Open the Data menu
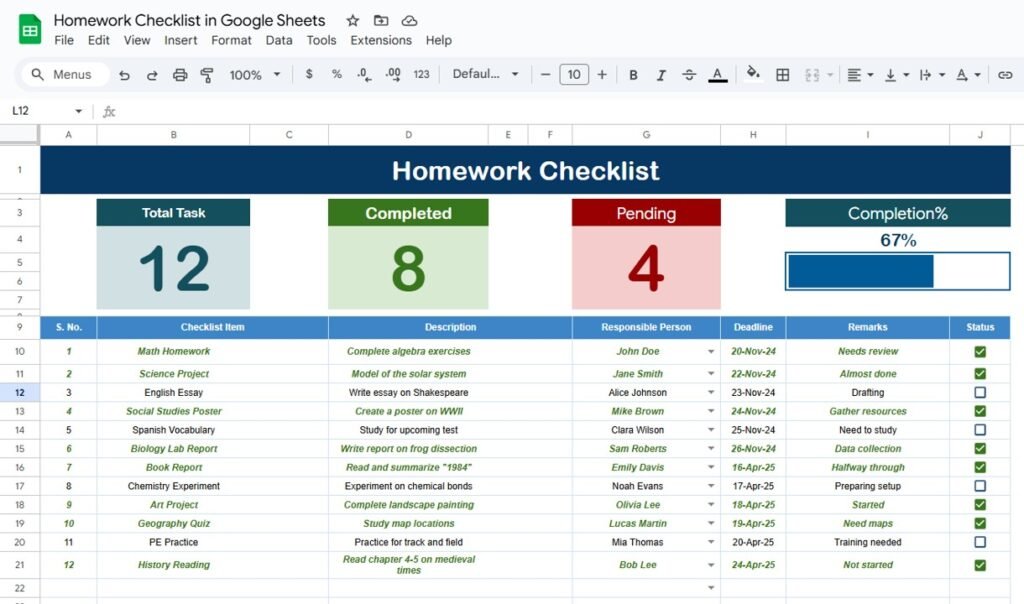The width and height of the screenshot is (1024, 604). [279, 40]
